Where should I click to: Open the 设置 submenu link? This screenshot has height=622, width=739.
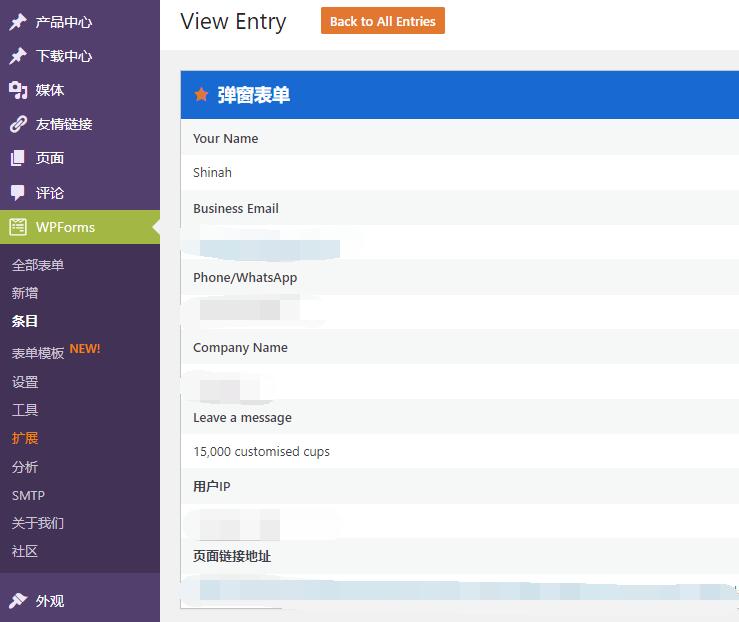(x=25, y=382)
